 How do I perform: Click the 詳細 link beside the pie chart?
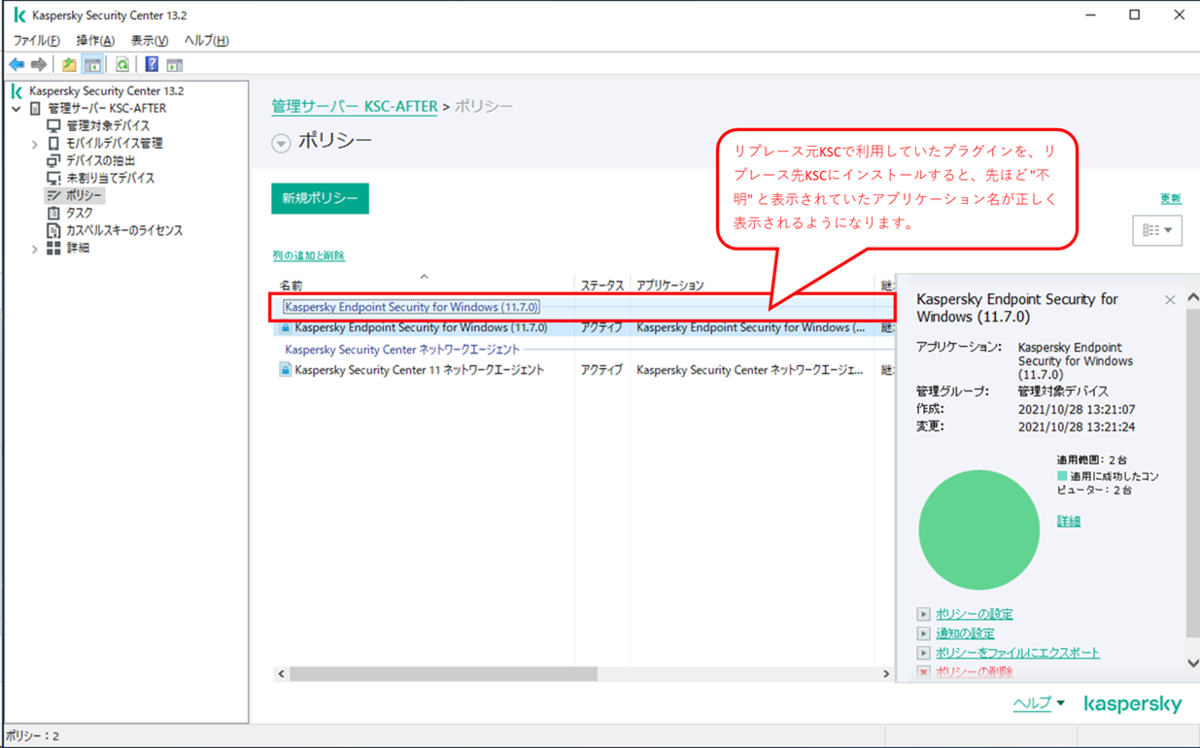[1069, 521]
